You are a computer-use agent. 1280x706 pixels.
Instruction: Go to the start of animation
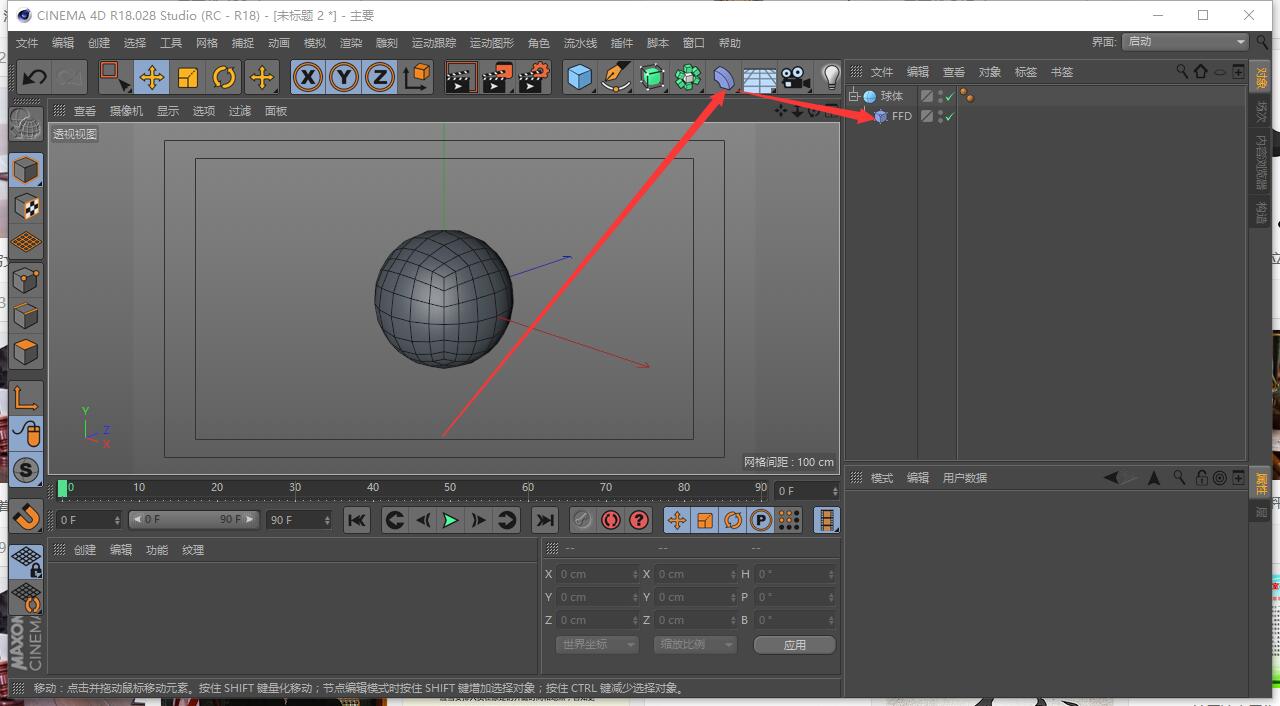click(357, 520)
